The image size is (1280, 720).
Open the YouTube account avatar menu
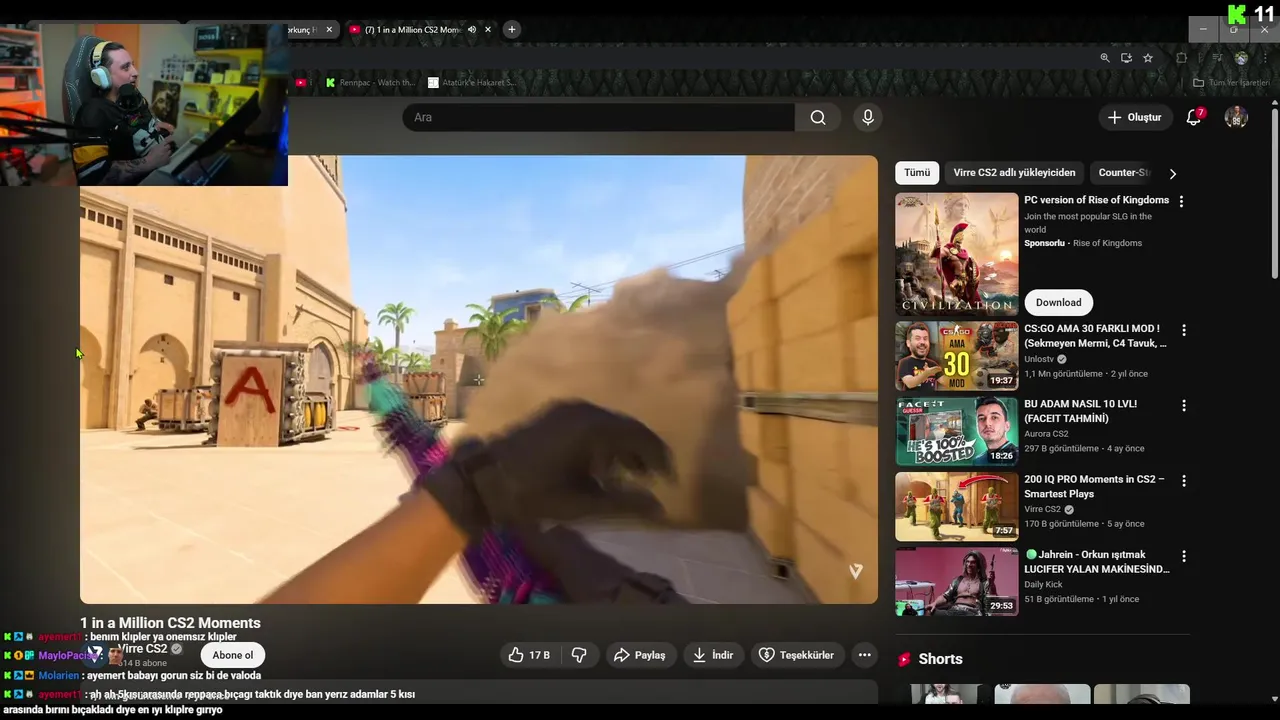(x=1236, y=117)
